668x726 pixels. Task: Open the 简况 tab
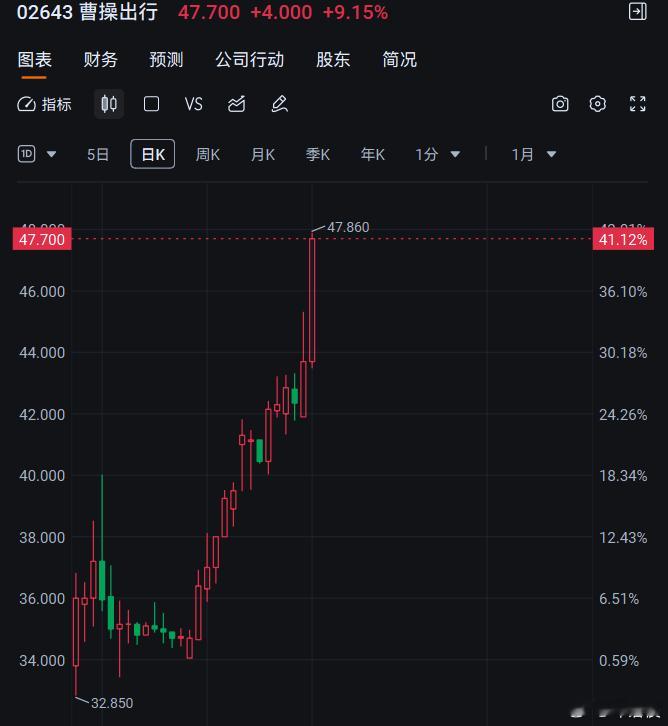click(x=400, y=60)
